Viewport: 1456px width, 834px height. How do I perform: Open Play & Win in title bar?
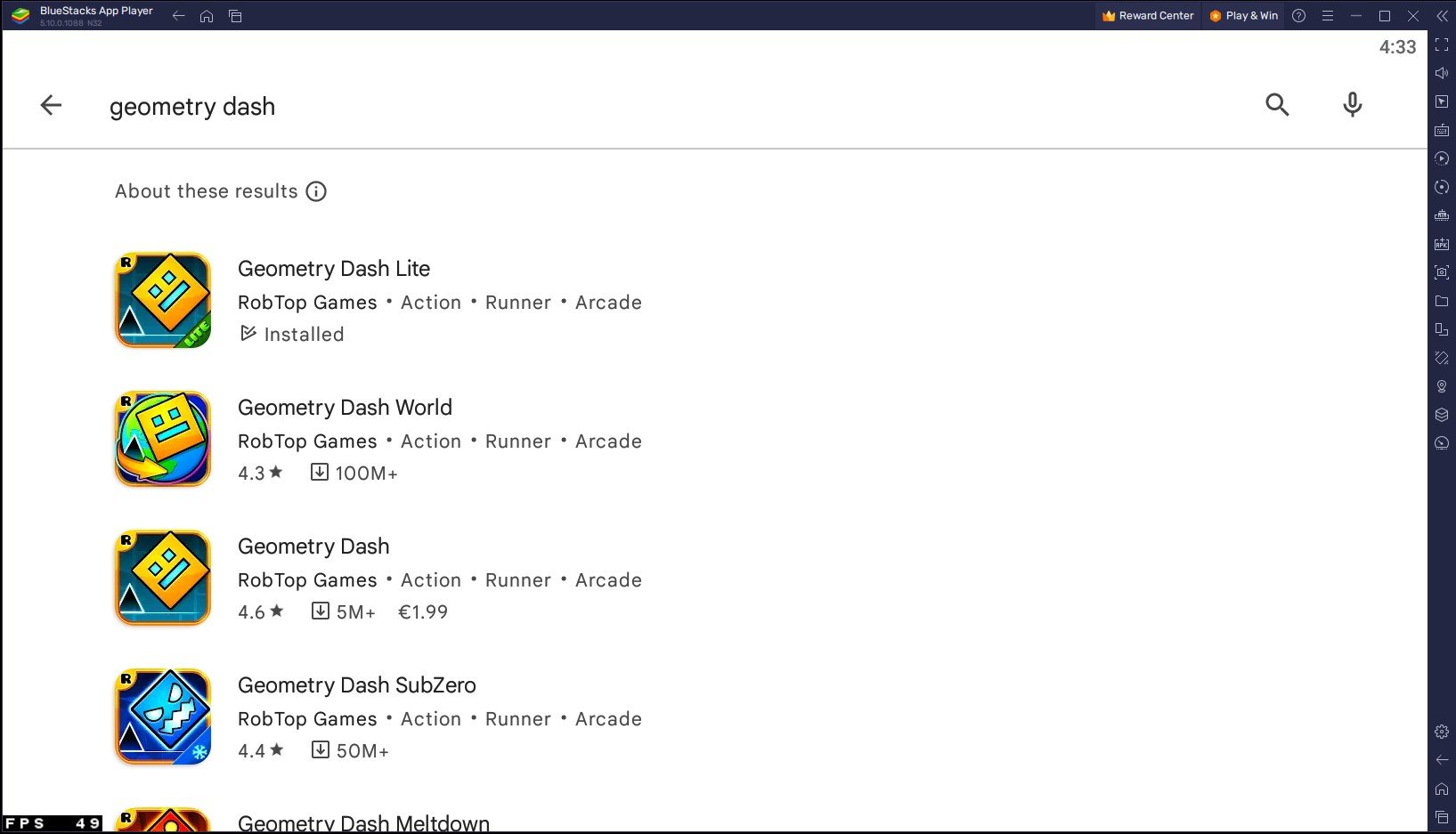1243,16
